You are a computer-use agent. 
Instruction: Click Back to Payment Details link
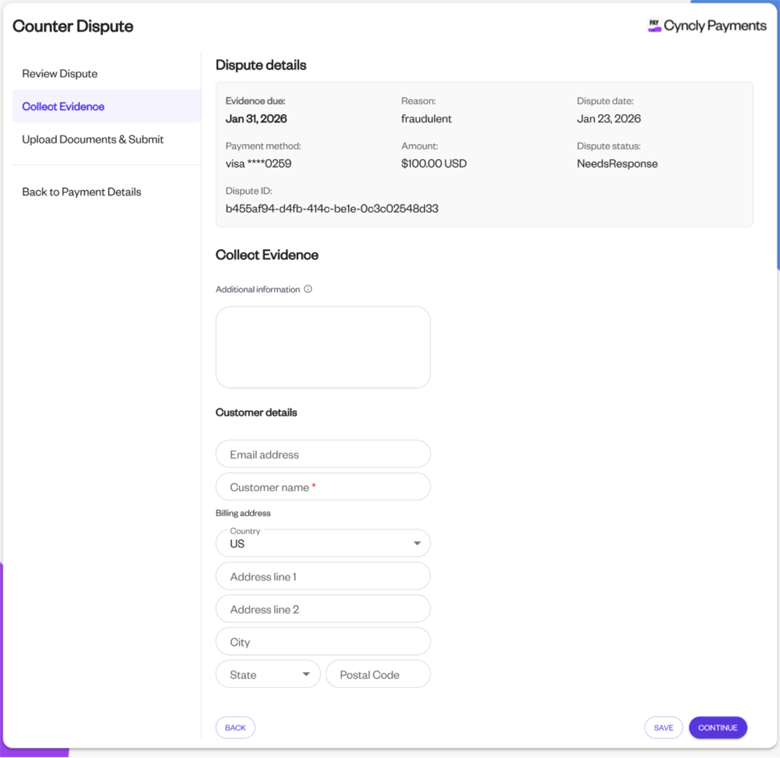click(82, 192)
